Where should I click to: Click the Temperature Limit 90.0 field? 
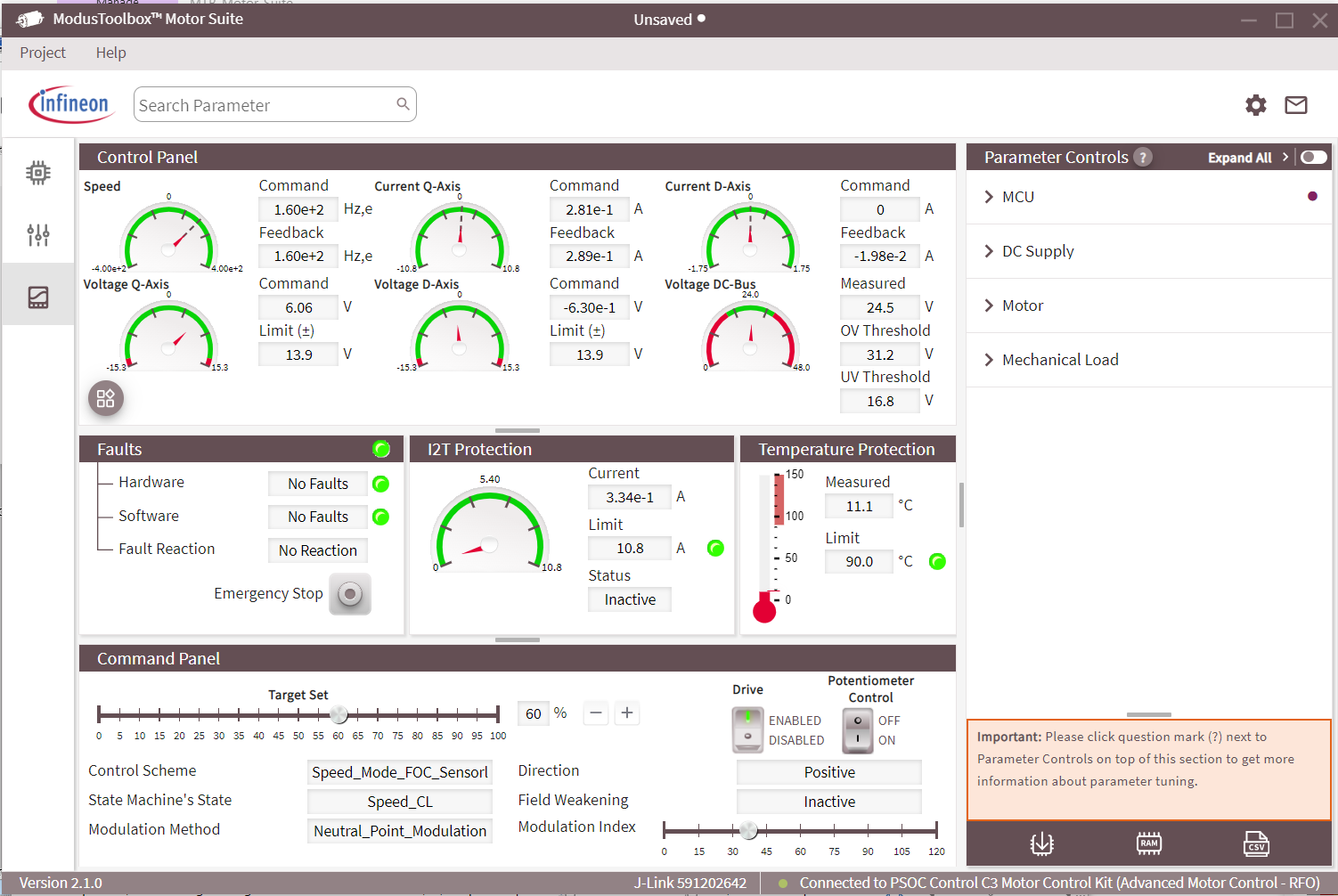[859, 561]
